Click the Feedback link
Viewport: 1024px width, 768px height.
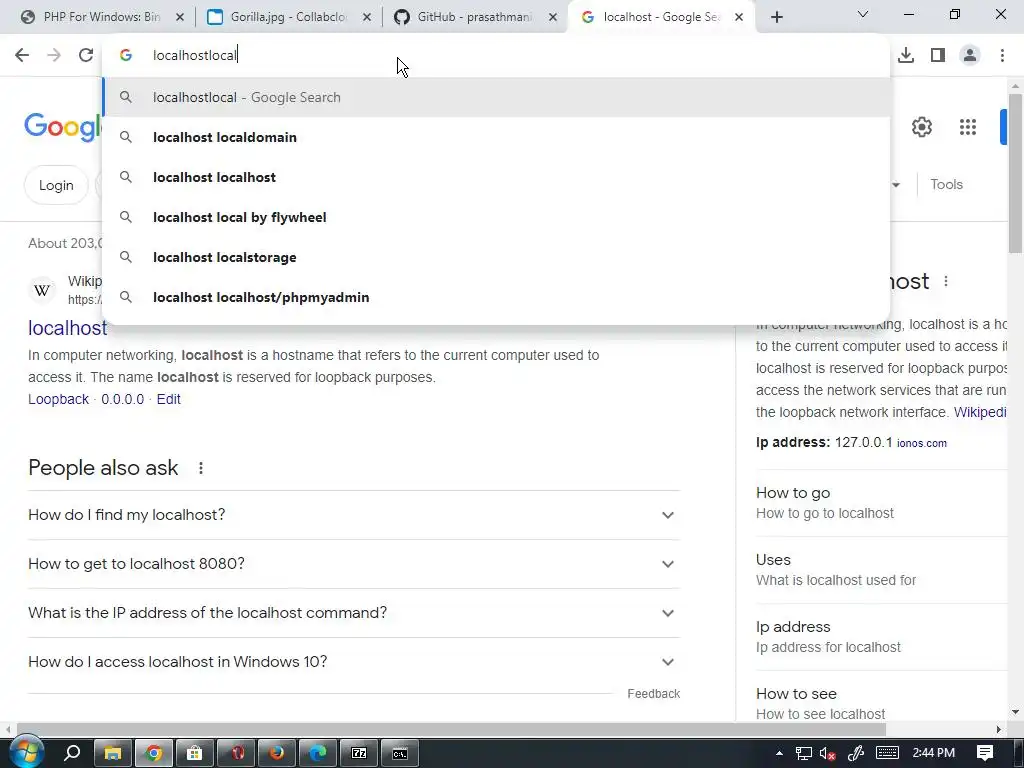[x=654, y=694]
